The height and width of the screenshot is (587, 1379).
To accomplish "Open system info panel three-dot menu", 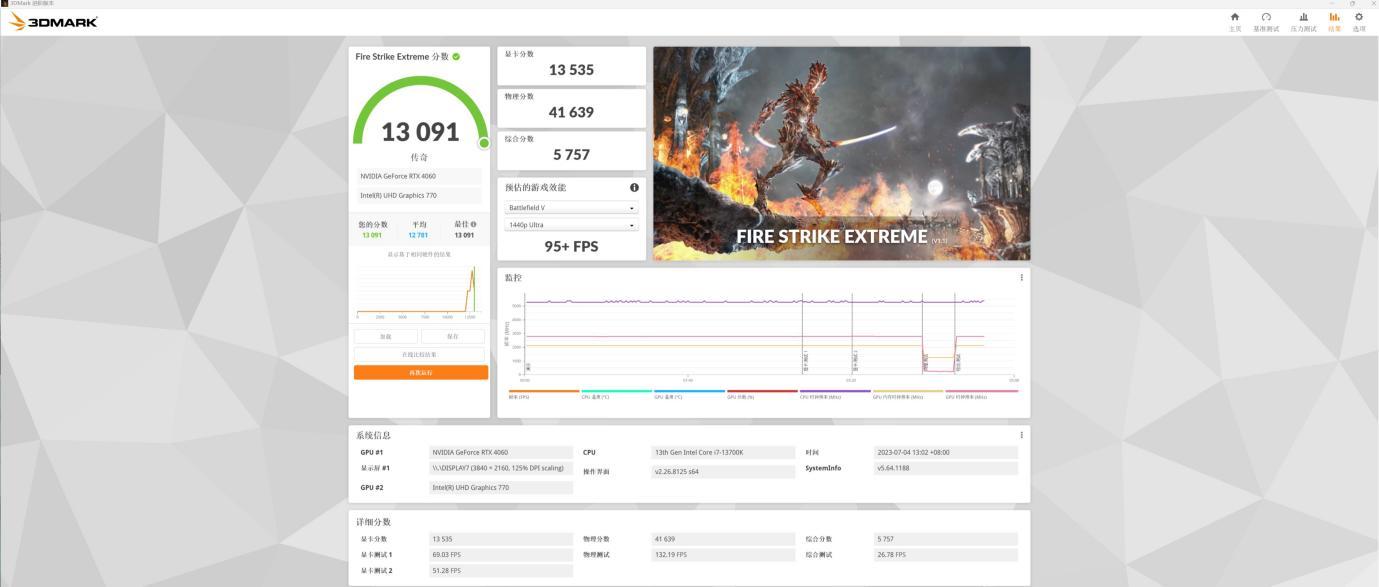I will [x=1021, y=435].
